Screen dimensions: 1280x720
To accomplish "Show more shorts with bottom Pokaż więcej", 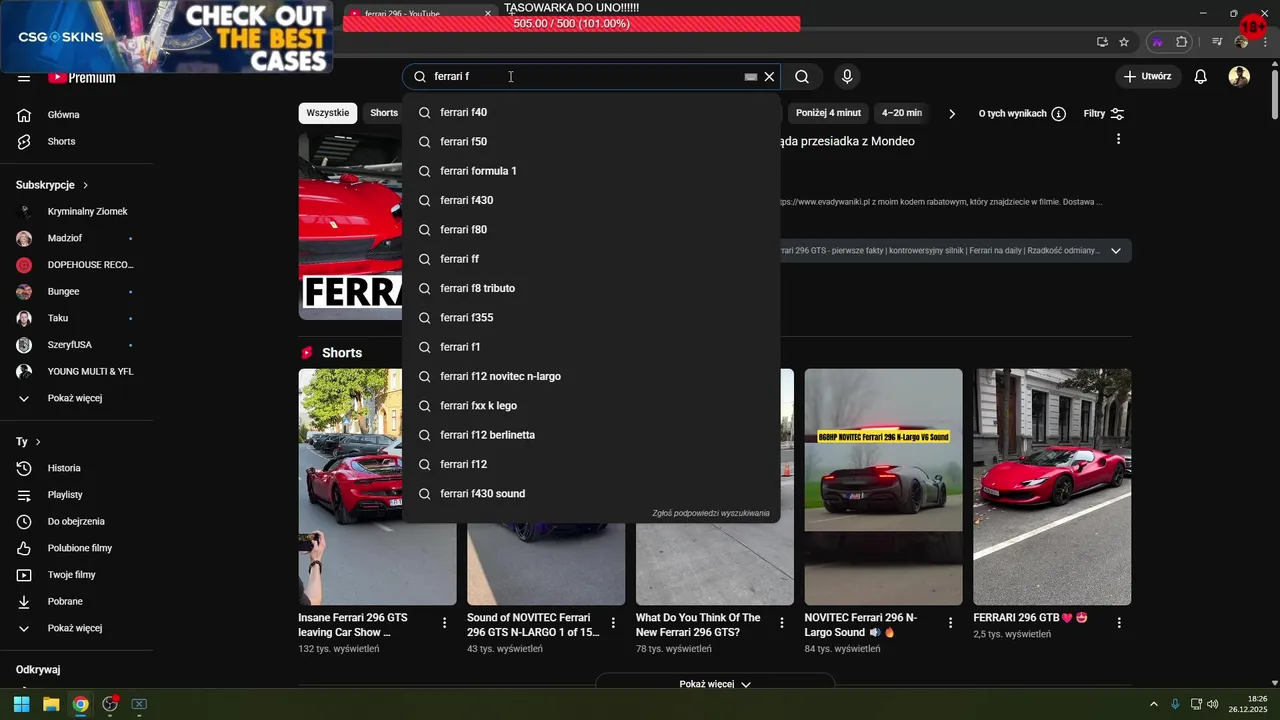I will (714, 684).
